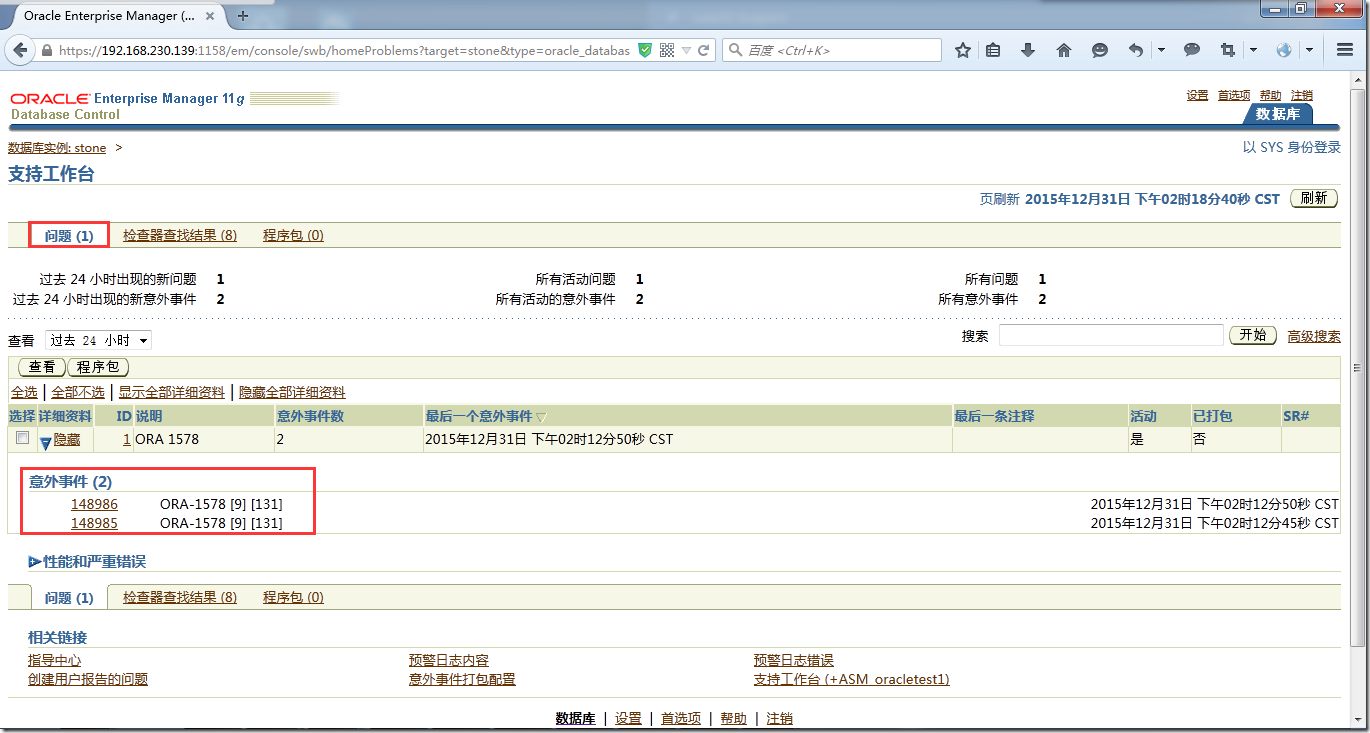1370x733 pixels.
Task: Open the Firefox hamburger menu
Action: pos(1344,50)
